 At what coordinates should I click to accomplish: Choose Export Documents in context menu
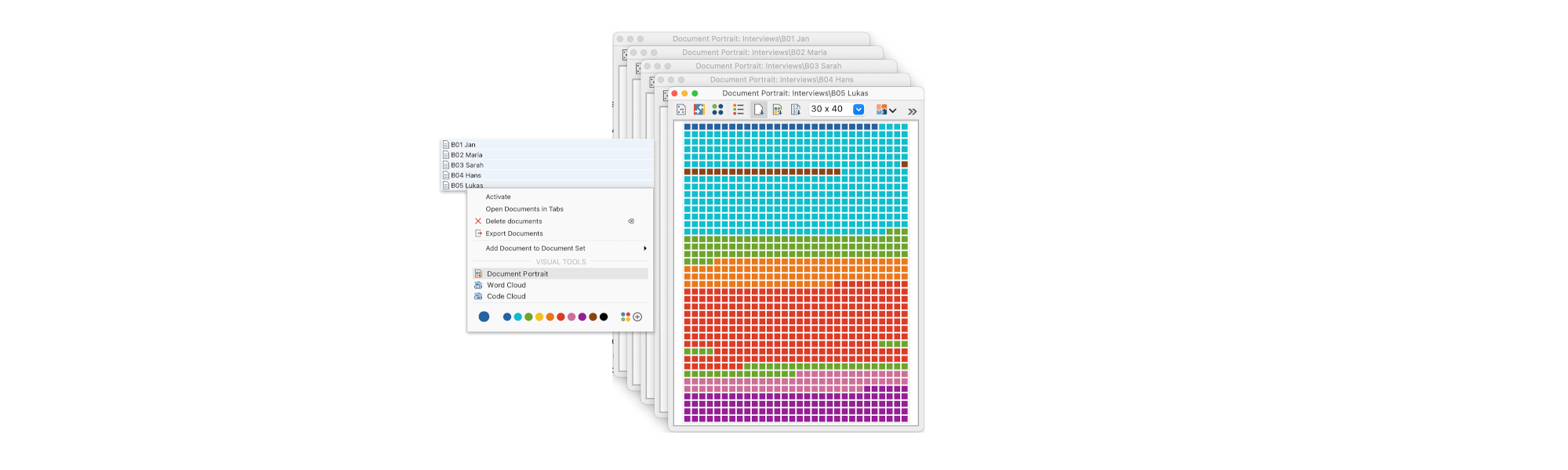[514, 233]
